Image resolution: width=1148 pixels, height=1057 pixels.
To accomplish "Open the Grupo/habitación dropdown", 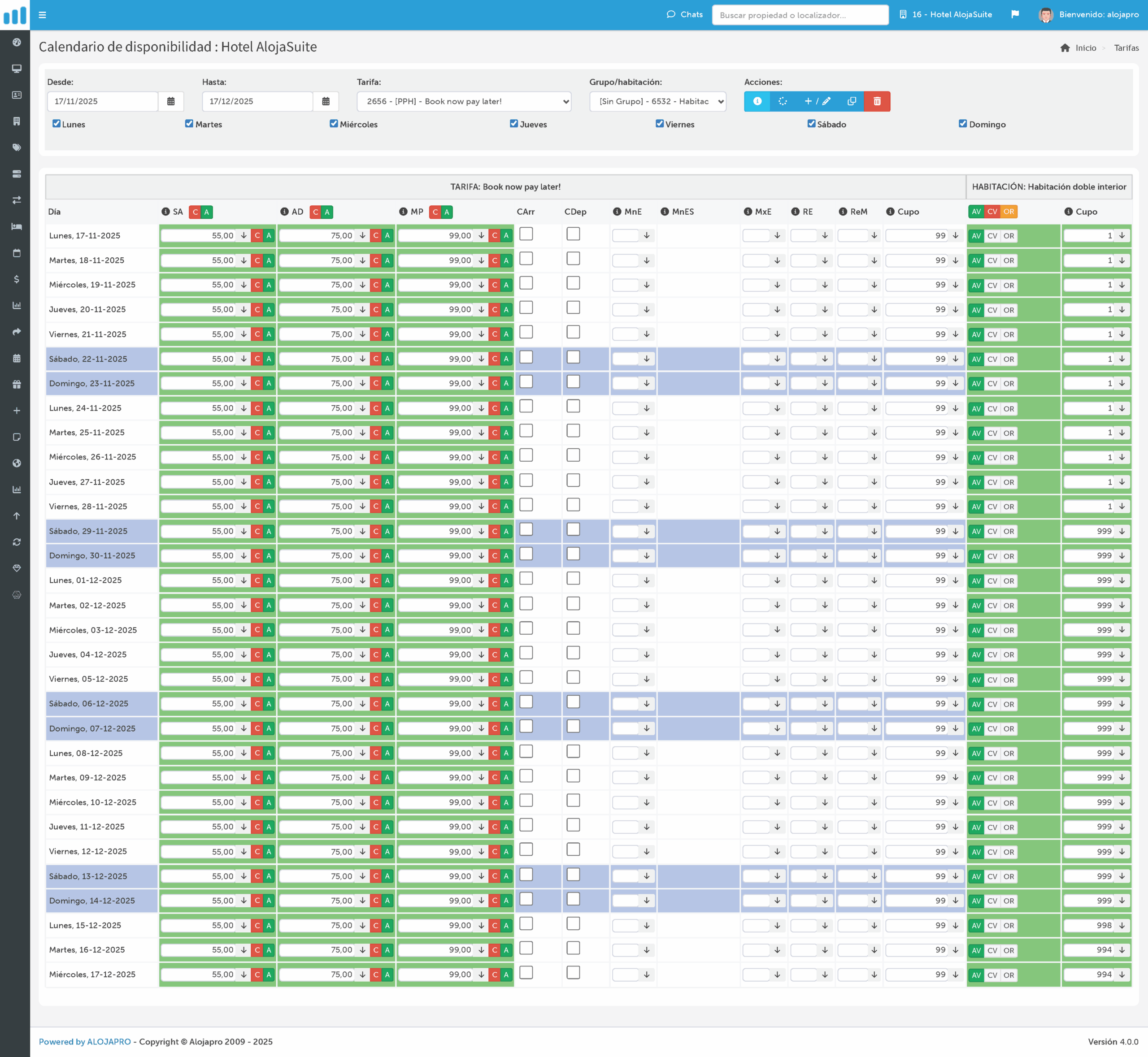I will (657, 101).
